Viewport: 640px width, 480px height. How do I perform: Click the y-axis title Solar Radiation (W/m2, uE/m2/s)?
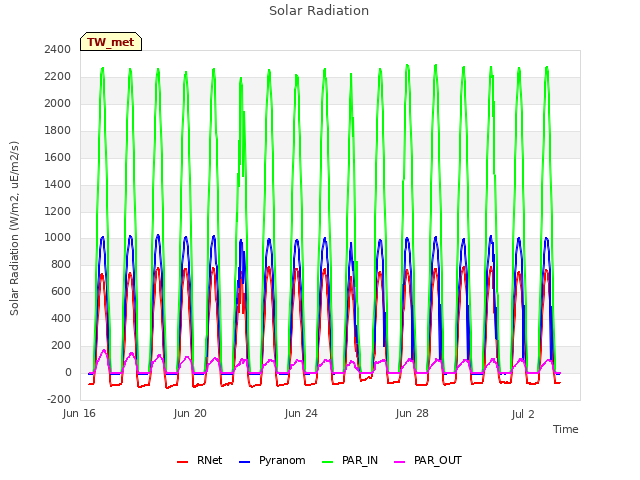[x=14, y=228]
